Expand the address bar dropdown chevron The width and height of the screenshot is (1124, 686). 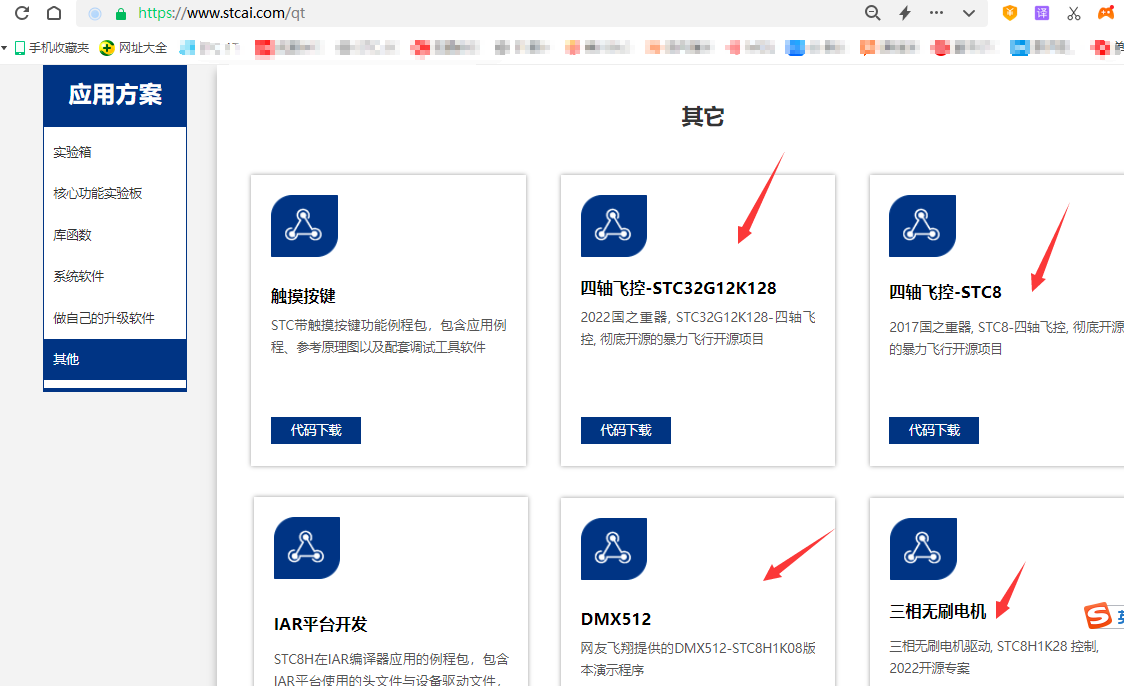(968, 13)
